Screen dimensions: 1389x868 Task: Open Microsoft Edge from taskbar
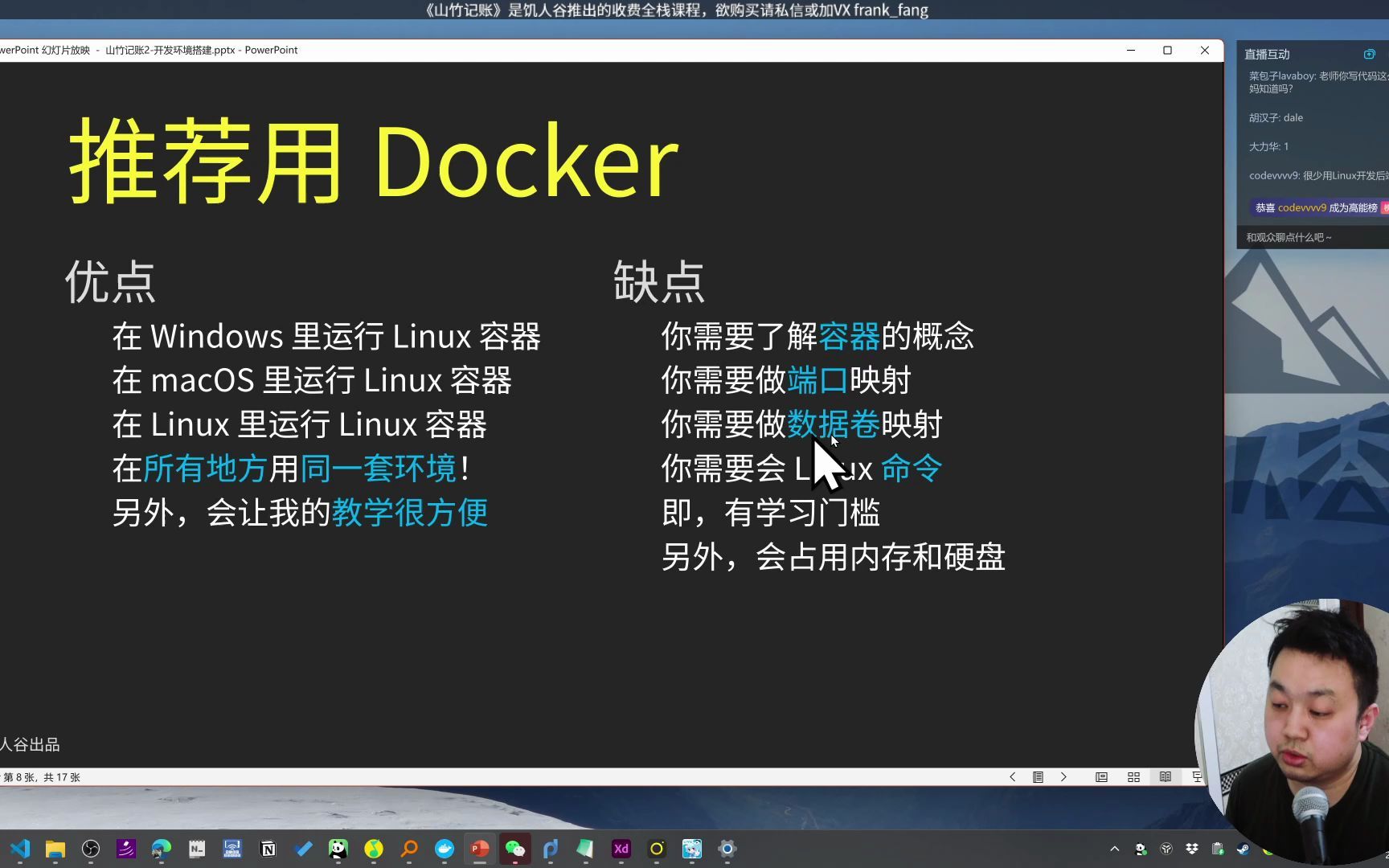(x=162, y=849)
